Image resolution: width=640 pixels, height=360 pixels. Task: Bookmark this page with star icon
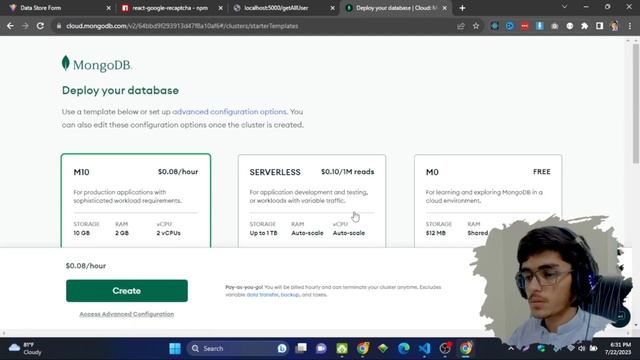(x=476, y=26)
